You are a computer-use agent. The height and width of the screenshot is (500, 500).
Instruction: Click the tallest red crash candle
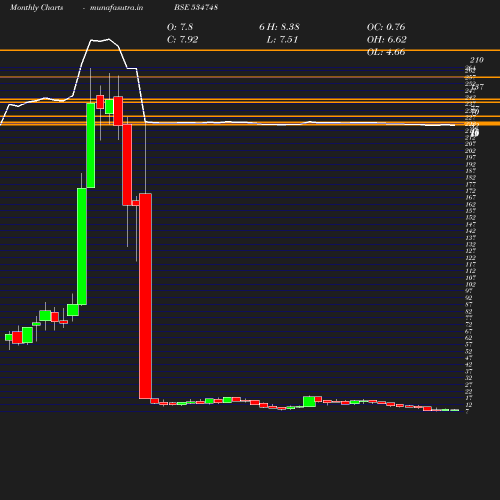coord(145,296)
